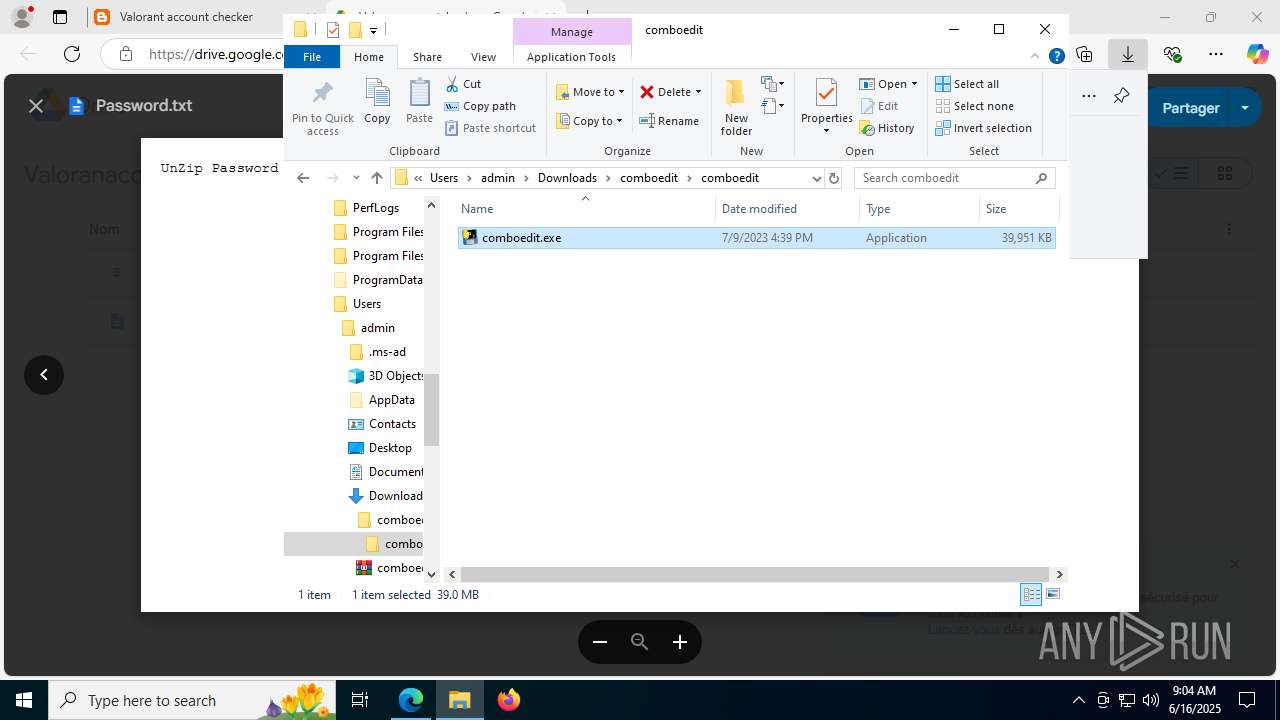The height and width of the screenshot is (720, 1280).
Task: Open the taskbar notification center
Action: point(1247,700)
